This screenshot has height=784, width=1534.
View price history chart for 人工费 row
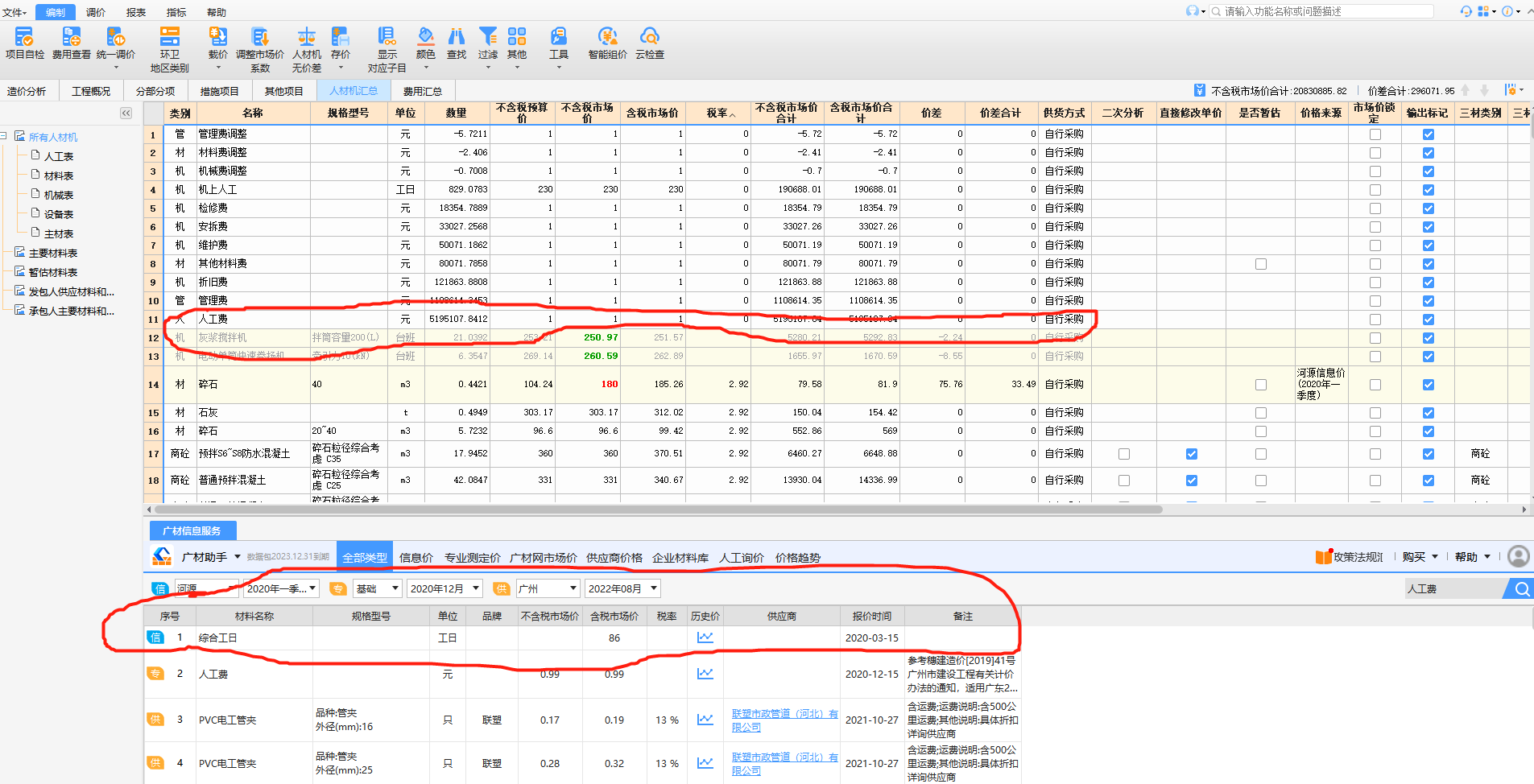[705, 674]
